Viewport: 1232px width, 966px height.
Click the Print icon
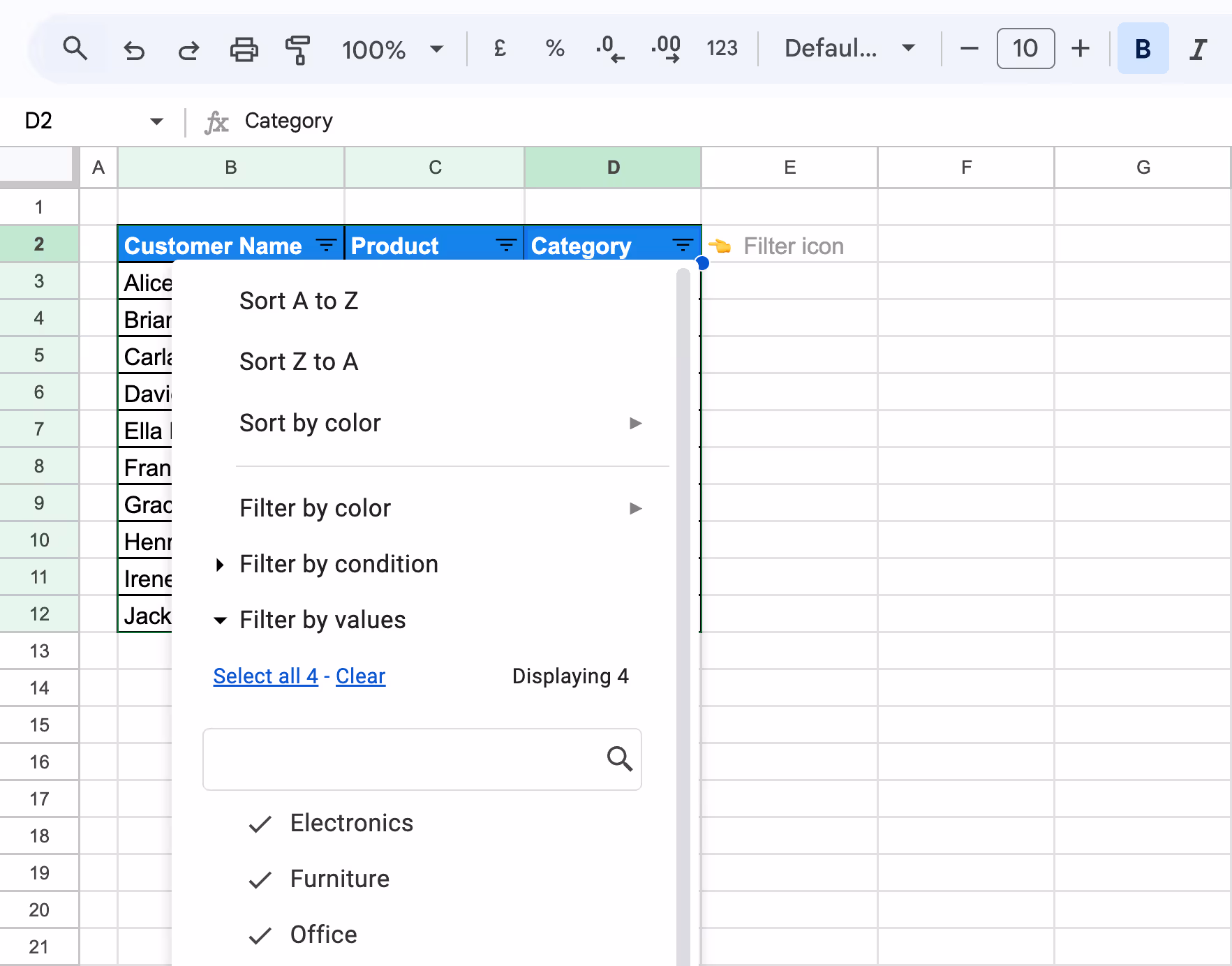(x=243, y=49)
